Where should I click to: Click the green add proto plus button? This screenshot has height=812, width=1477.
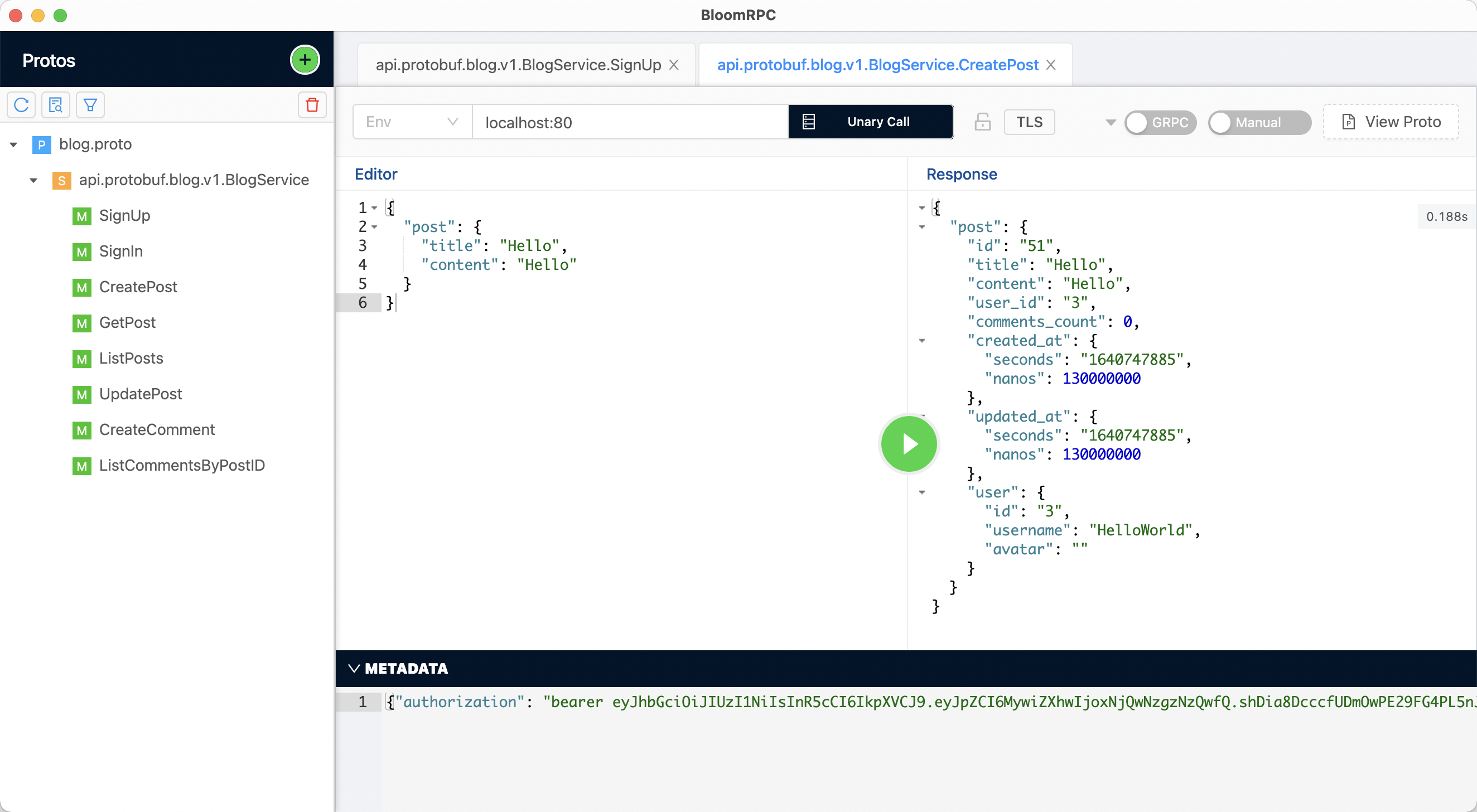[305, 60]
